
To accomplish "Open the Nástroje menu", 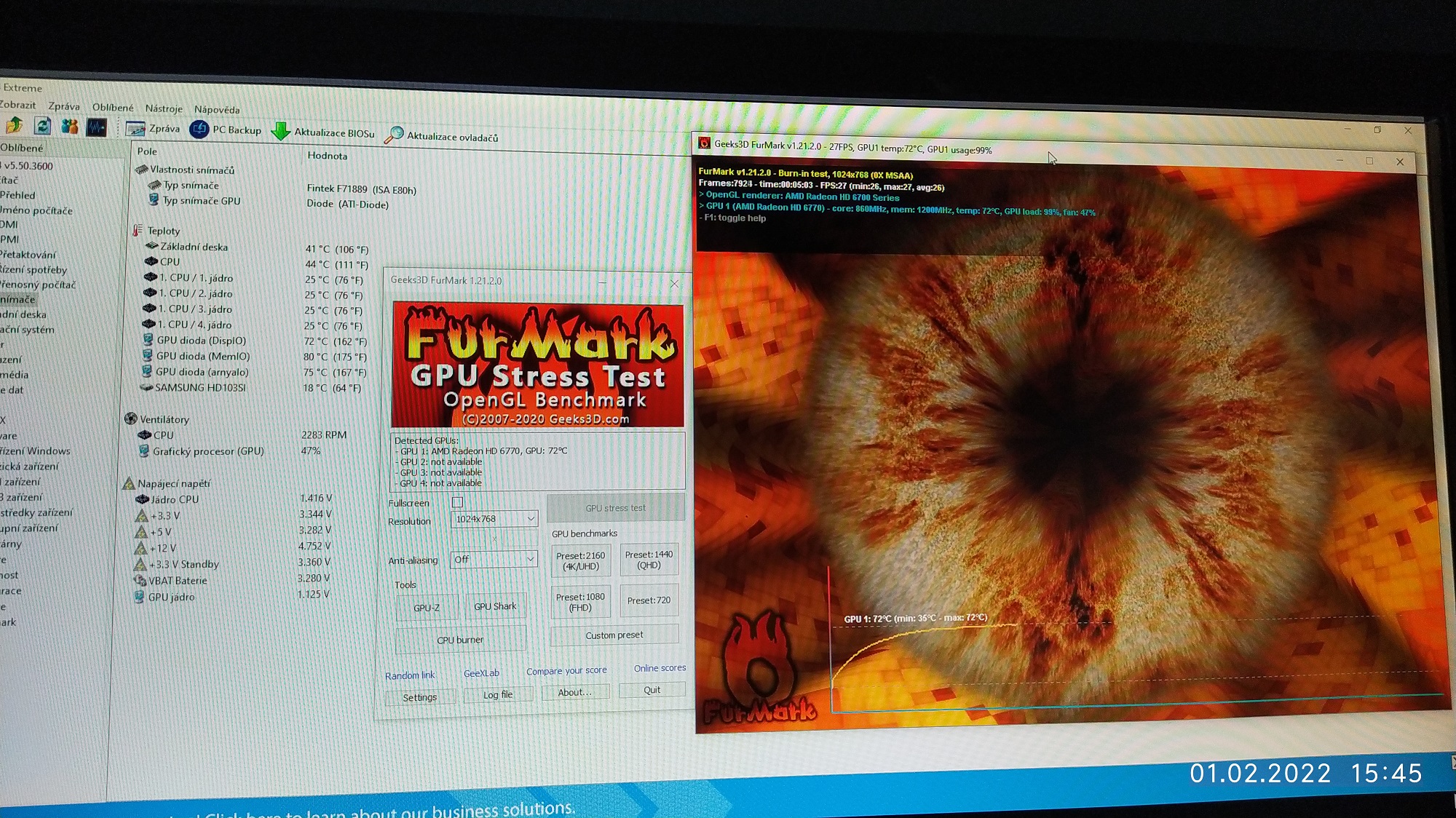I will pyautogui.click(x=164, y=108).
